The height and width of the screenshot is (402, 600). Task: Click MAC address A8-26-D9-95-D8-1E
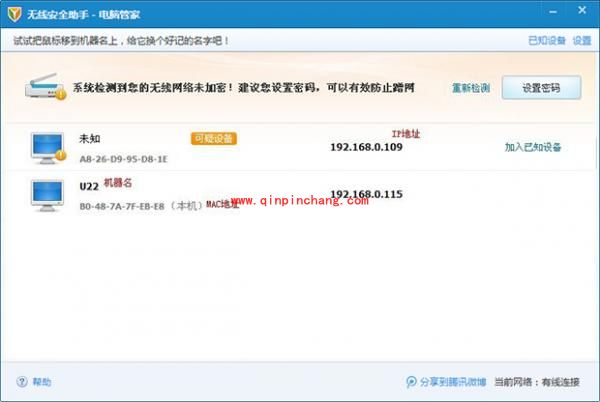[124, 159]
